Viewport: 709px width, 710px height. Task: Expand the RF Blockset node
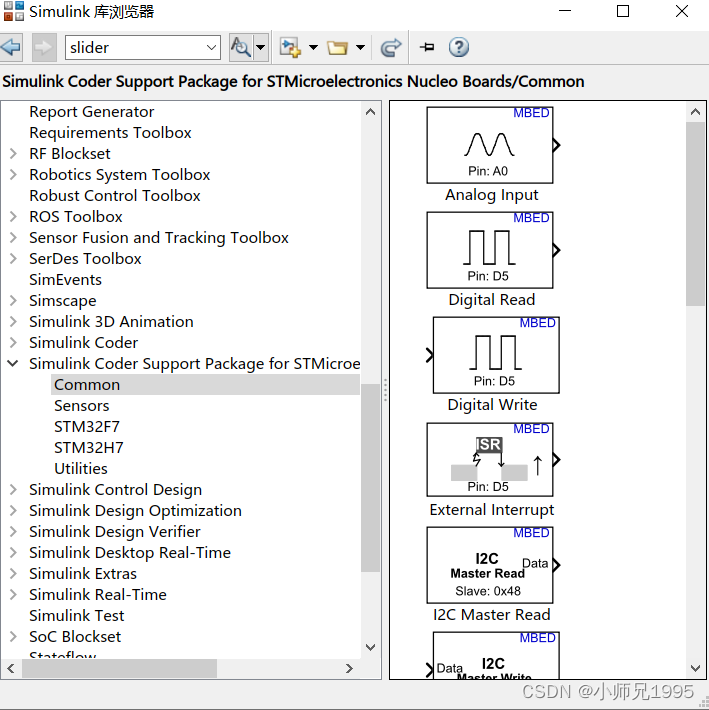pyautogui.click(x=13, y=154)
